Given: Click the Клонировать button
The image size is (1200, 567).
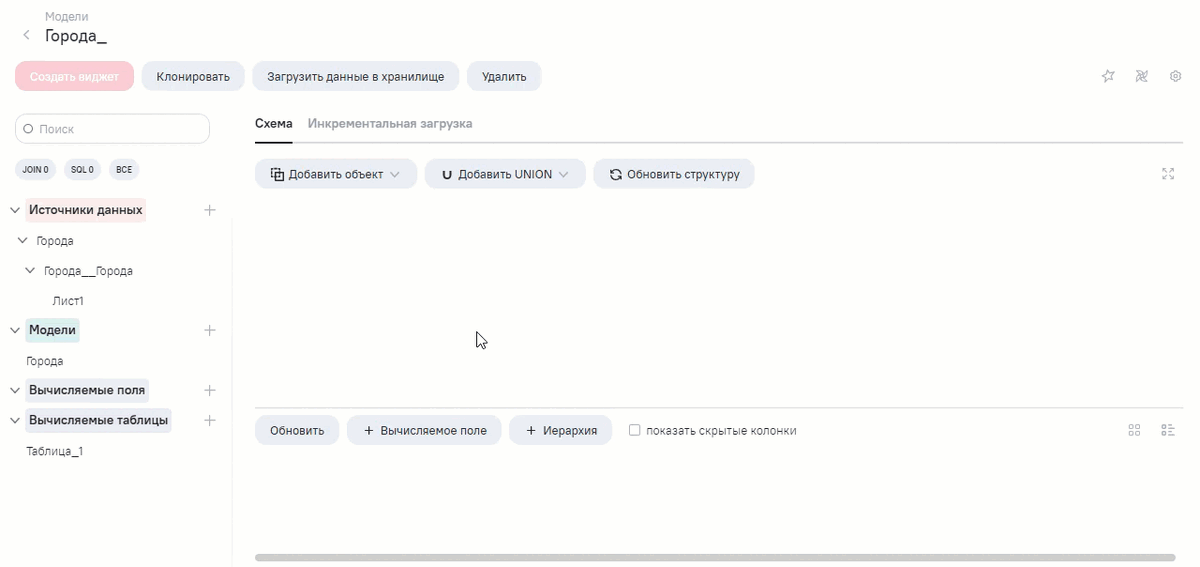Looking at the screenshot, I should point(193,76).
